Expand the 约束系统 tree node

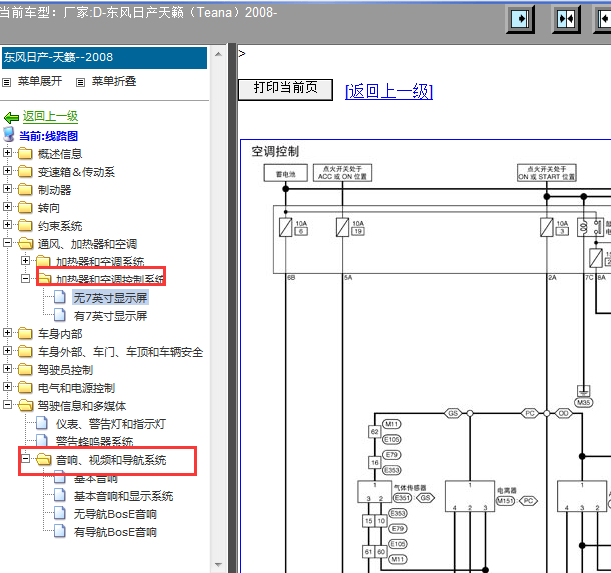coord(7,224)
